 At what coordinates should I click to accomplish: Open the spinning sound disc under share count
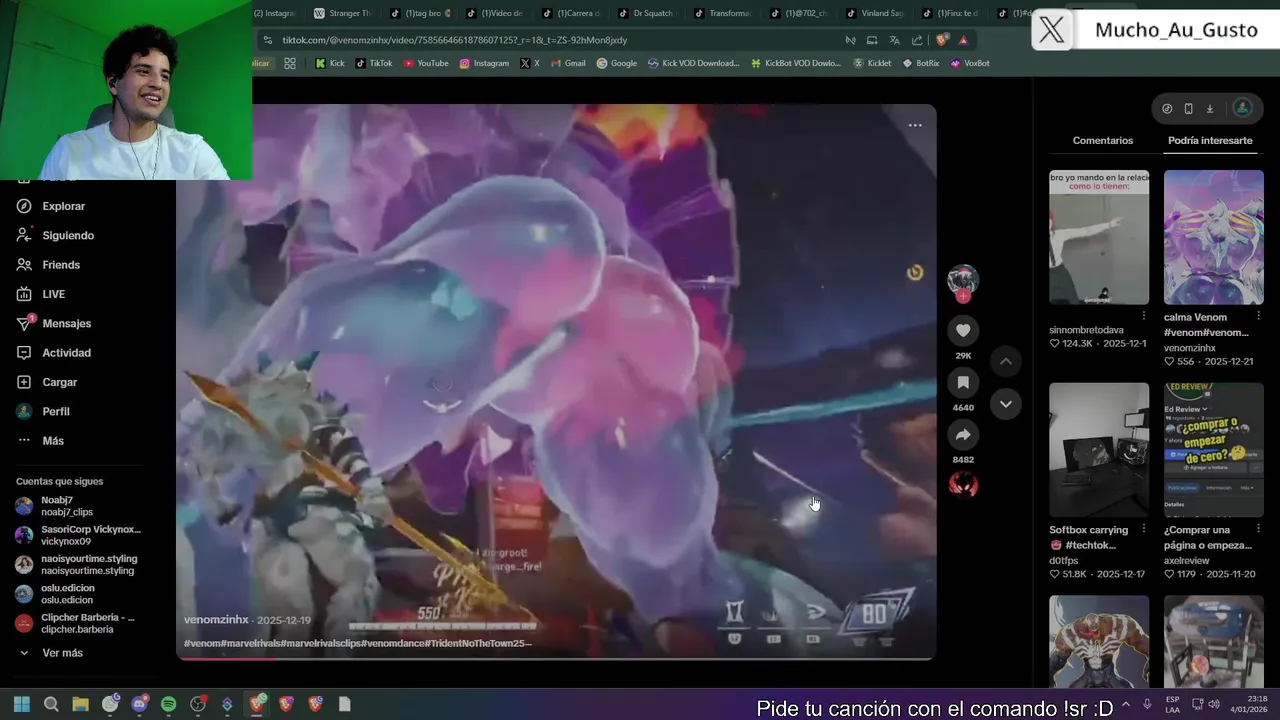coord(963,485)
